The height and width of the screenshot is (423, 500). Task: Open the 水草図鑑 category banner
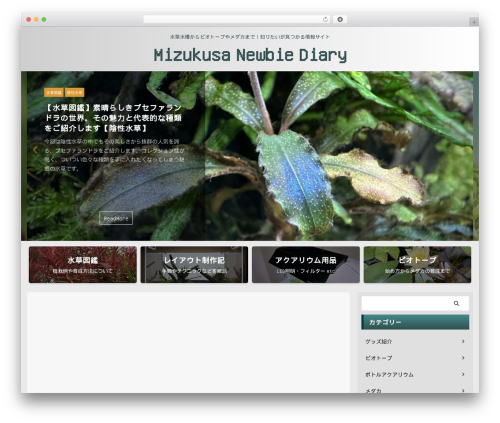(83, 265)
